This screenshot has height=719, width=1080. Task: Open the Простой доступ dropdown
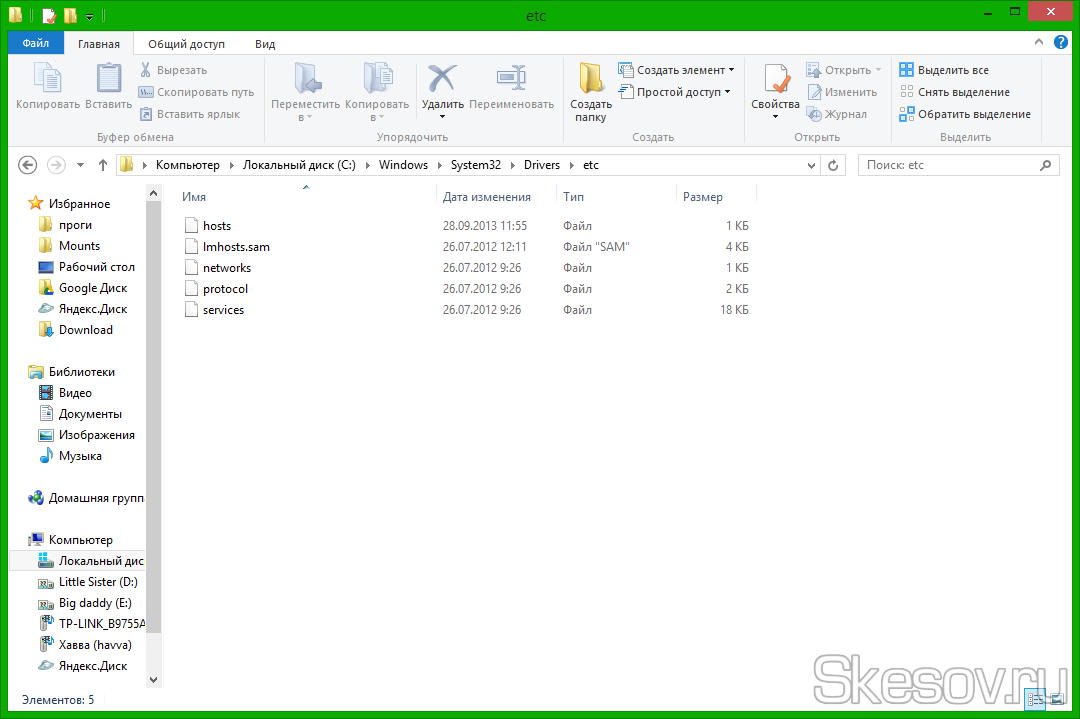point(727,92)
